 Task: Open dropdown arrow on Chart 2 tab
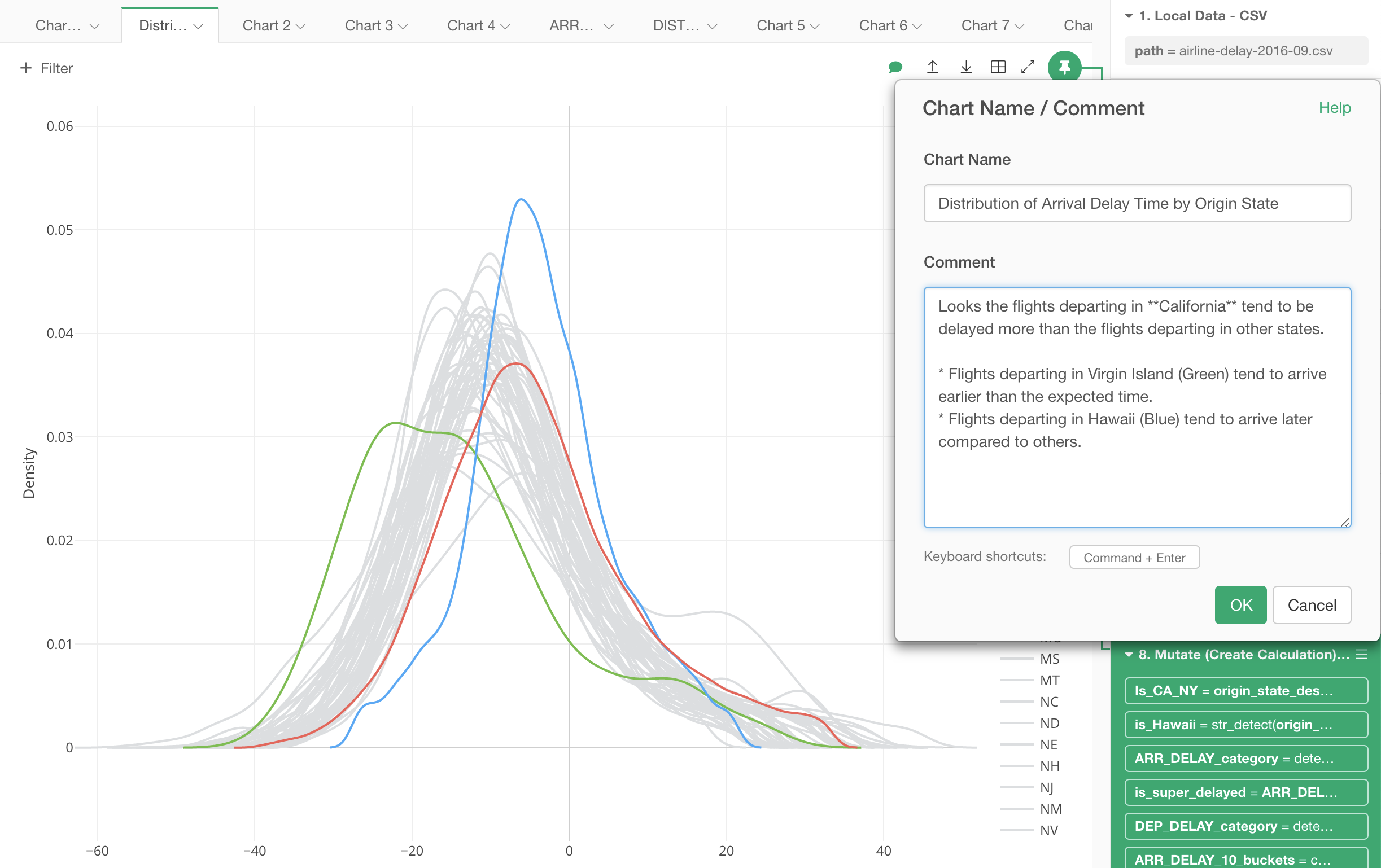(300, 27)
